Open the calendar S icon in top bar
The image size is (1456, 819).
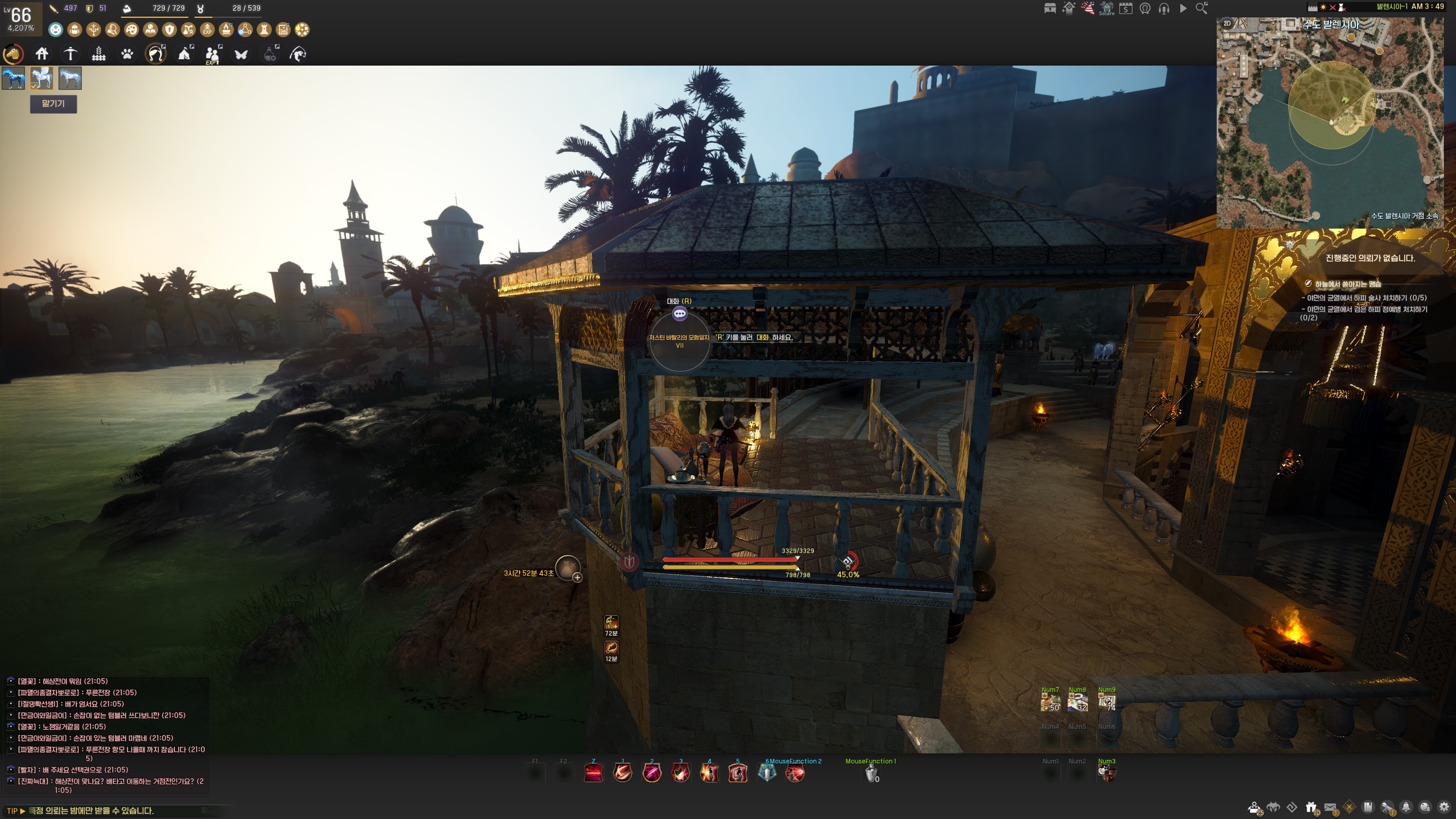click(1125, 8)
